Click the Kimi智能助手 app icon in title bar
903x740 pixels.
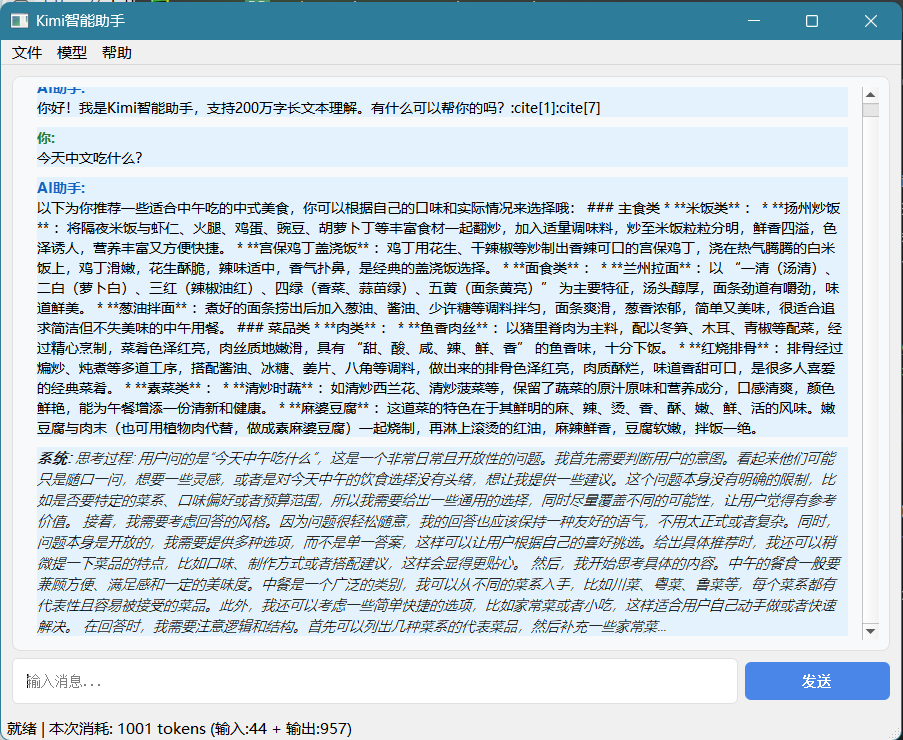point(20,21)
